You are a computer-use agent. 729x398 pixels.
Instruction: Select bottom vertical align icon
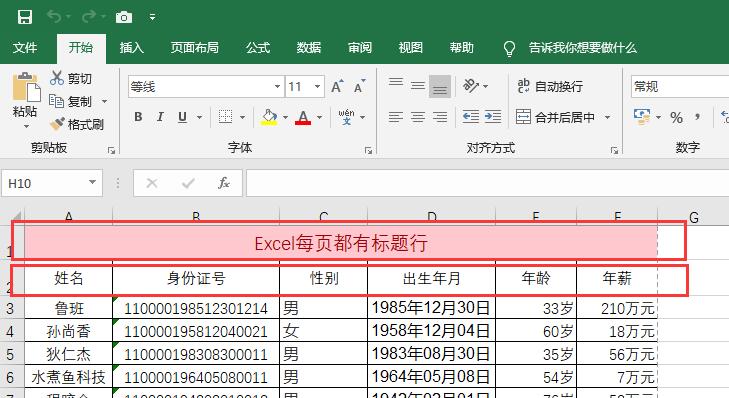[x=440, y=87]
